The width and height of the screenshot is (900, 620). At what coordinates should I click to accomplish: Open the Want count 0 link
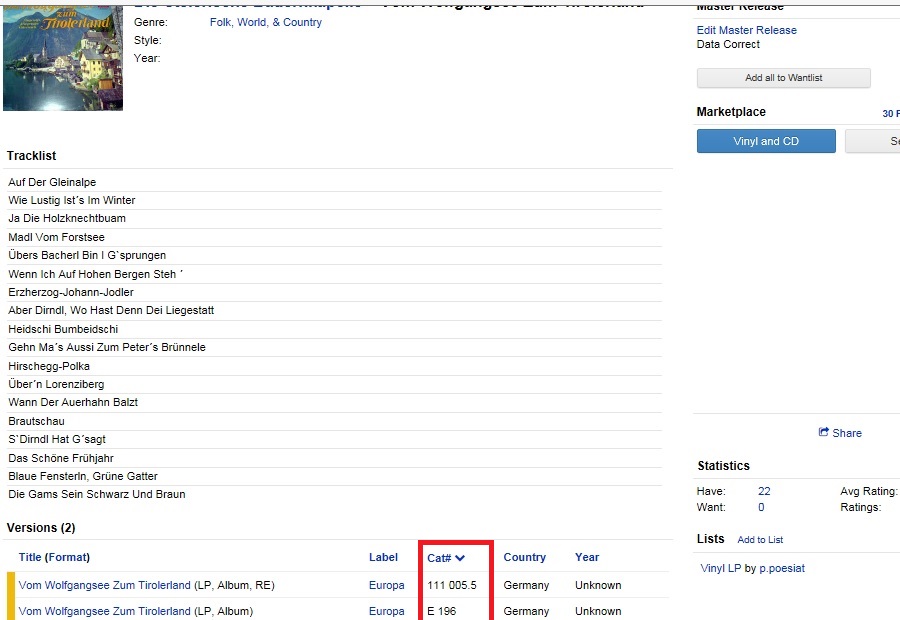pyautogui.click(x=761, y=507)
